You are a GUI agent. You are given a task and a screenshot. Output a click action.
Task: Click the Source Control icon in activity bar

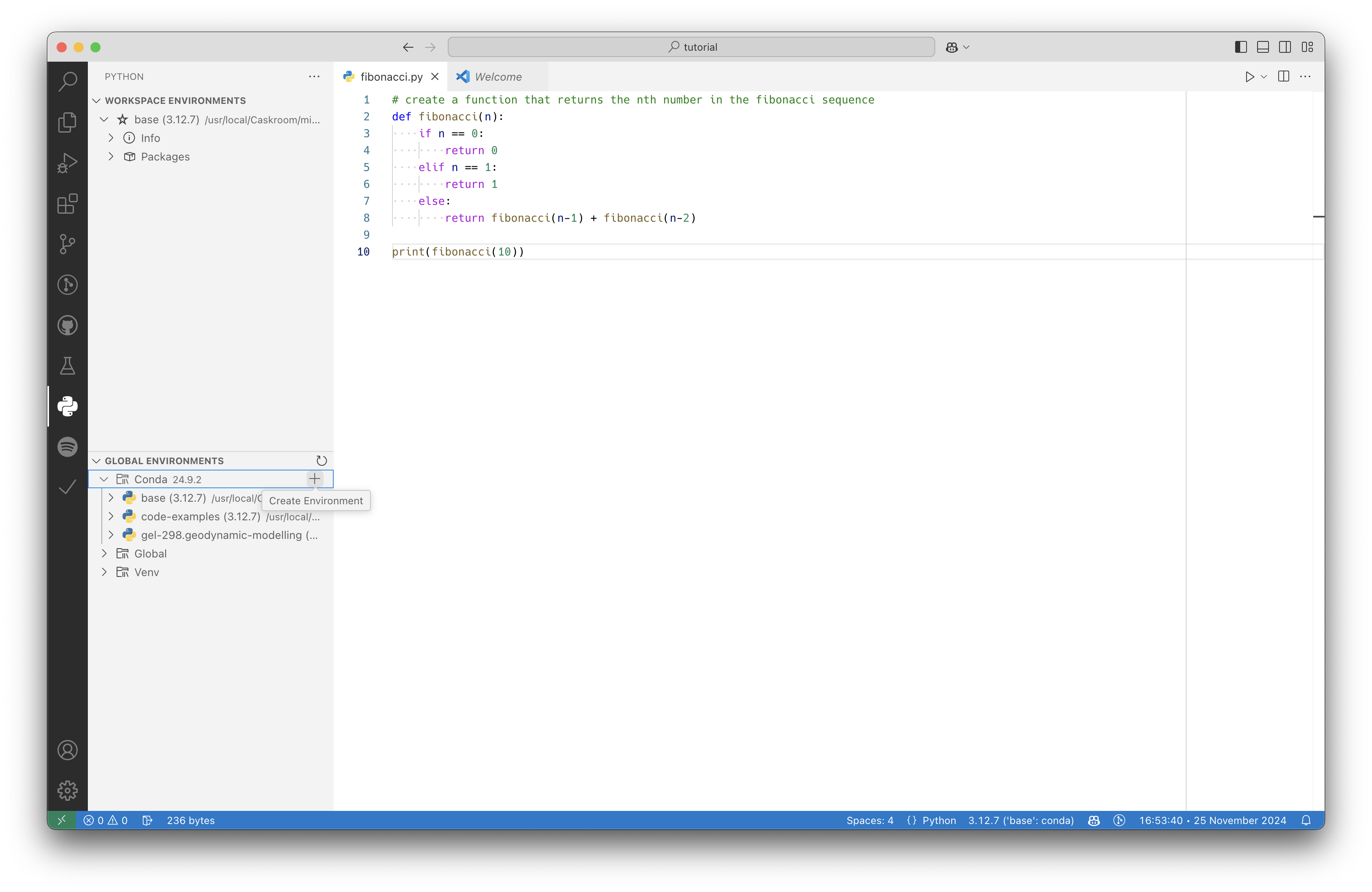pos(67,244)
